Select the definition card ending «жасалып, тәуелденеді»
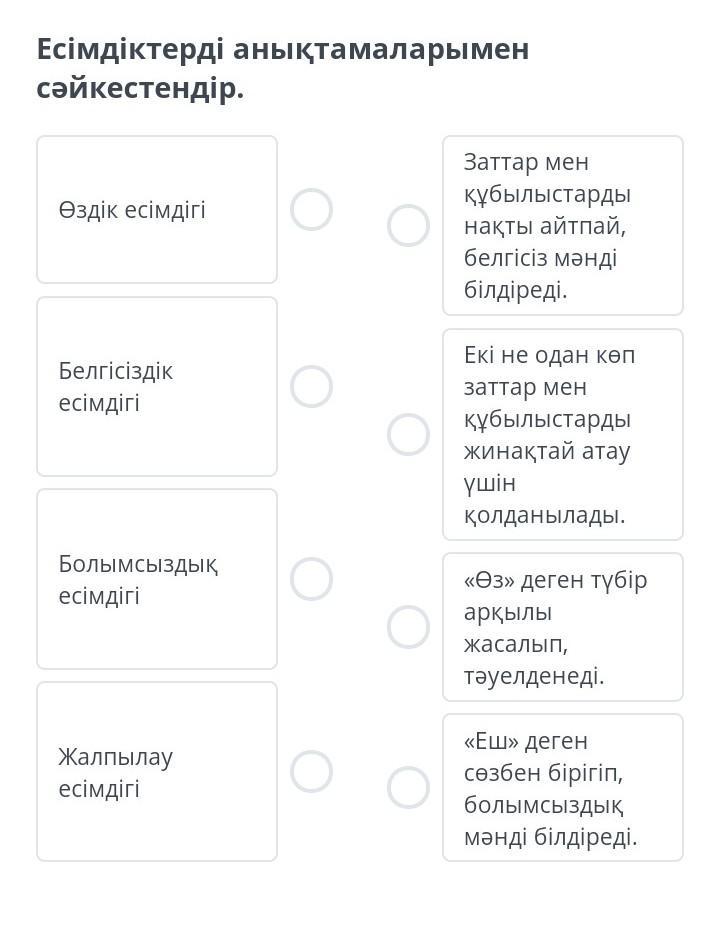701x930 pixels. point(562,627)
